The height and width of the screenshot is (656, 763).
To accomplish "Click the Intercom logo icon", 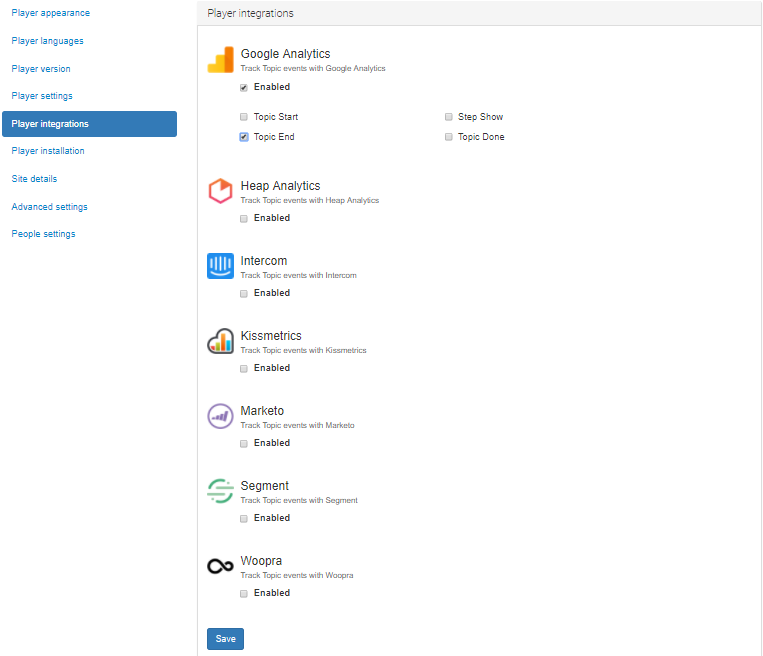I will [220, 266].
